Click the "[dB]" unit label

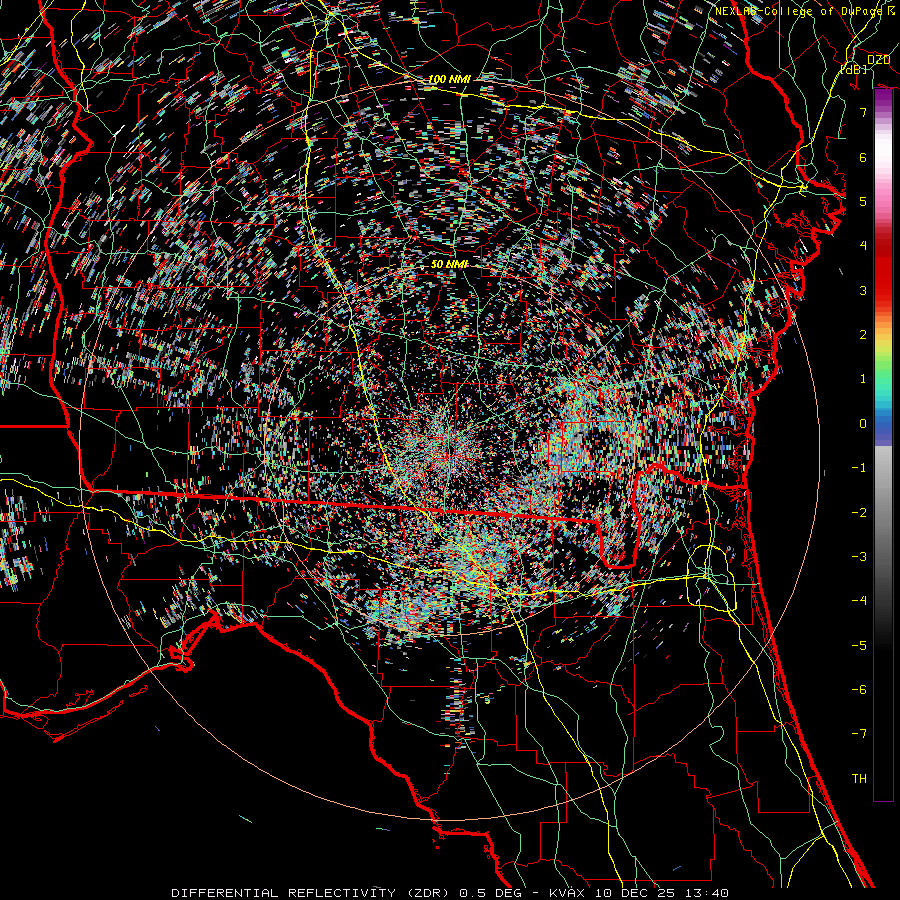pyautogui.click(x=854, y=69)
